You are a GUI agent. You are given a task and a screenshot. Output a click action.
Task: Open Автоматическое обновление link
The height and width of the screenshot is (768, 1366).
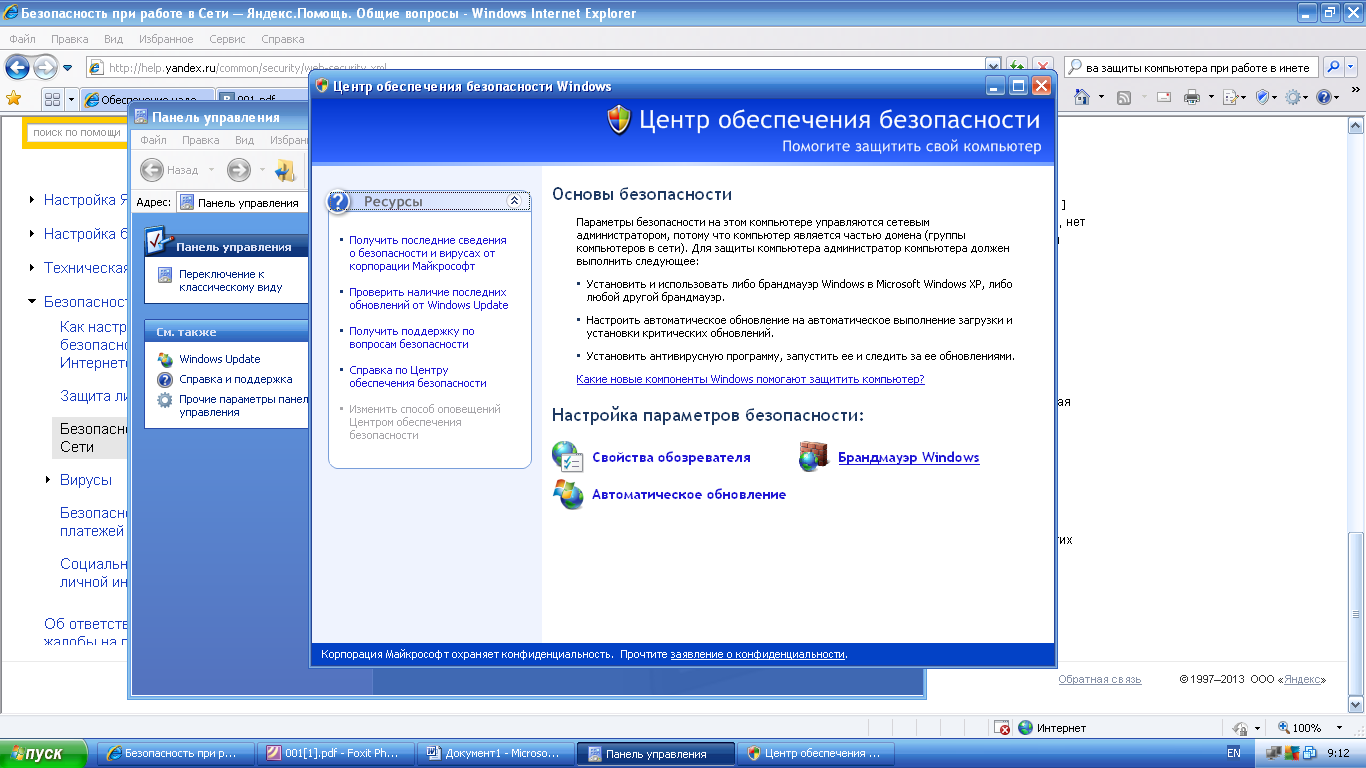(689, 494)
